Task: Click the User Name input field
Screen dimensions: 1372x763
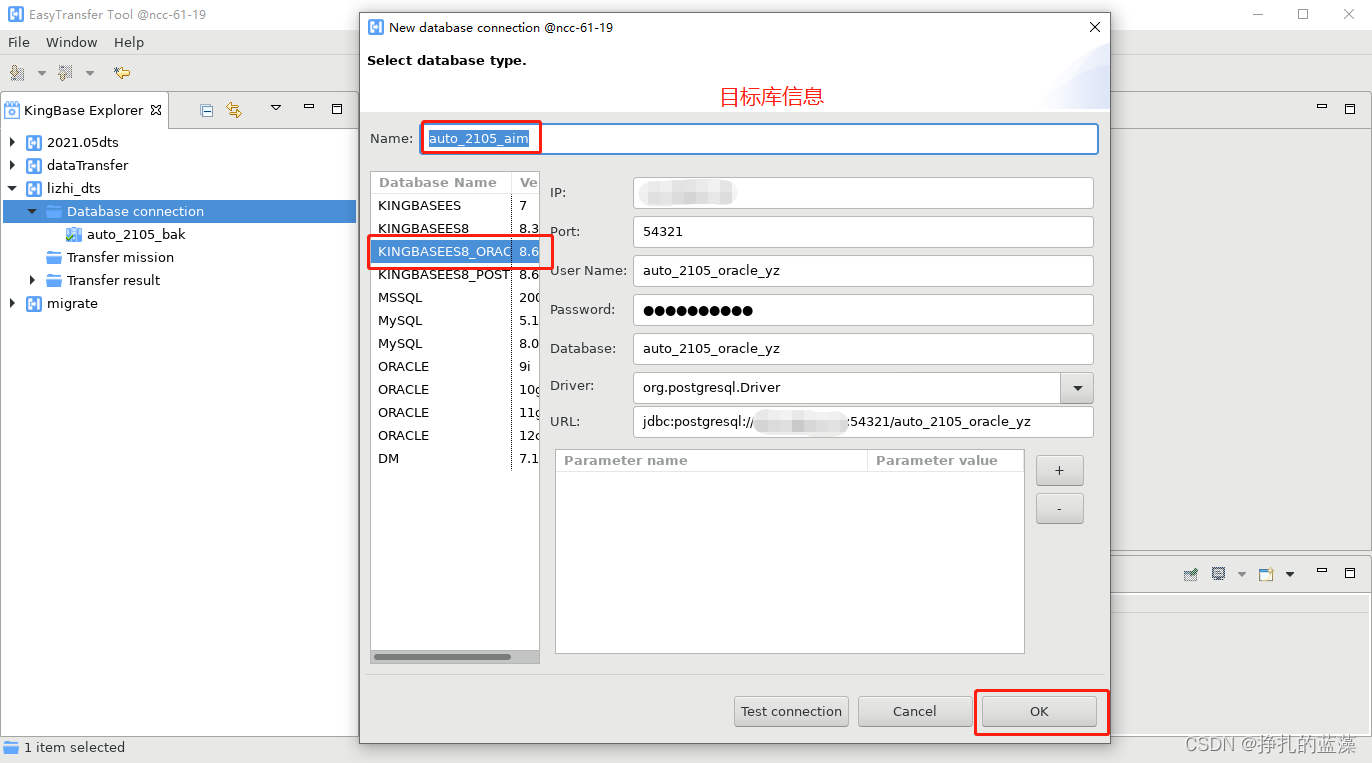Action: [863, 270]
